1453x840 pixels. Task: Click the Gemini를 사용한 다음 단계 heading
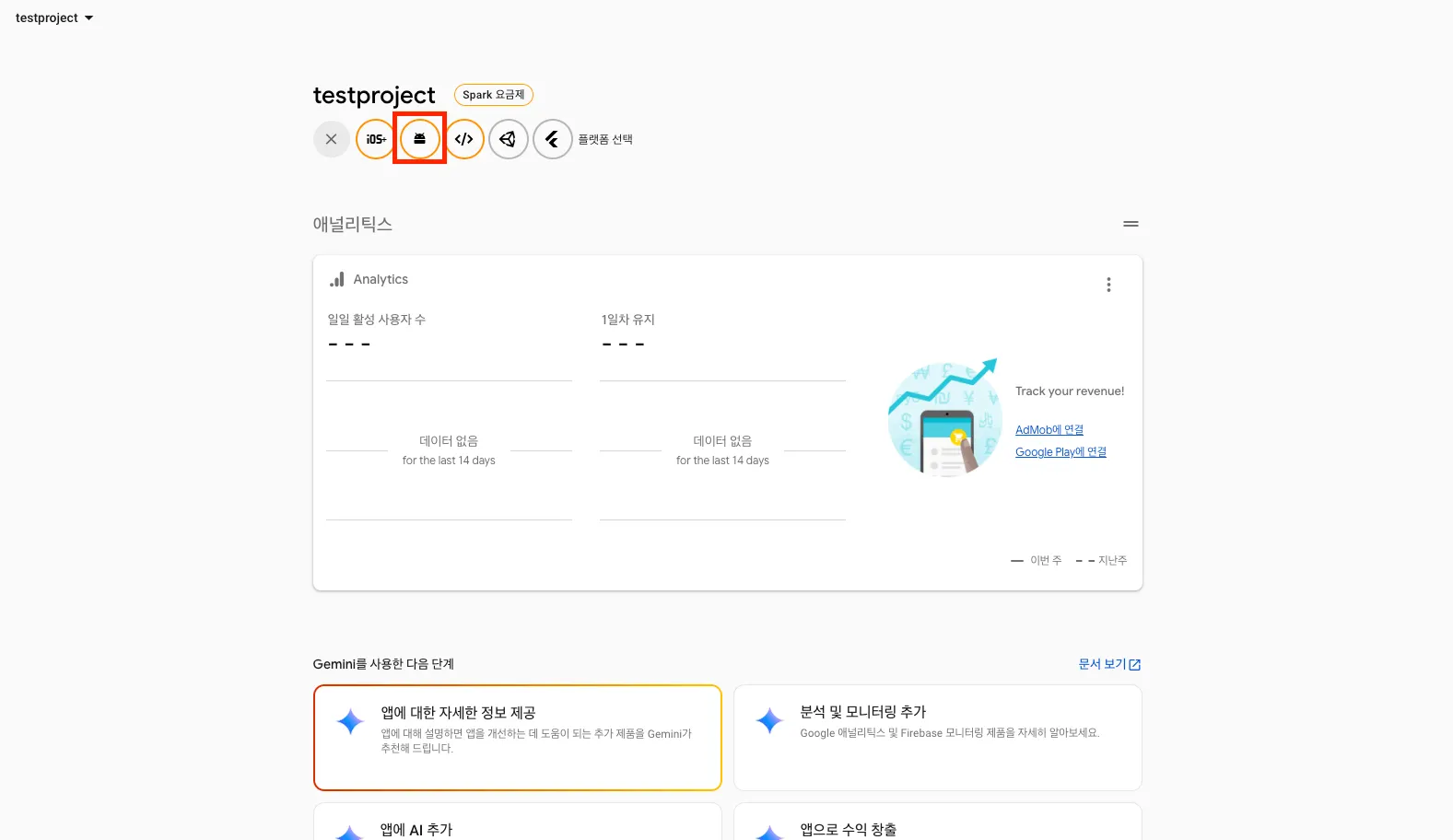383,664
